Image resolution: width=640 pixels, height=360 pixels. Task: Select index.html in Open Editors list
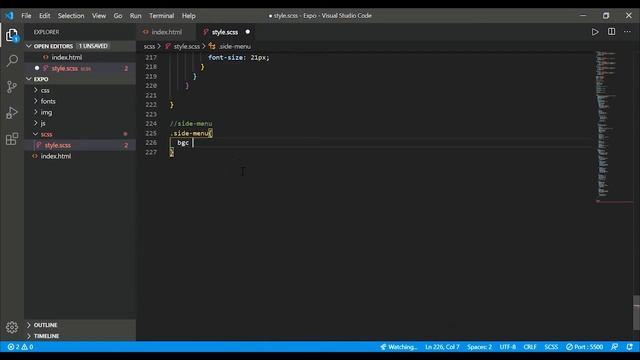click(x=80, y=57)
